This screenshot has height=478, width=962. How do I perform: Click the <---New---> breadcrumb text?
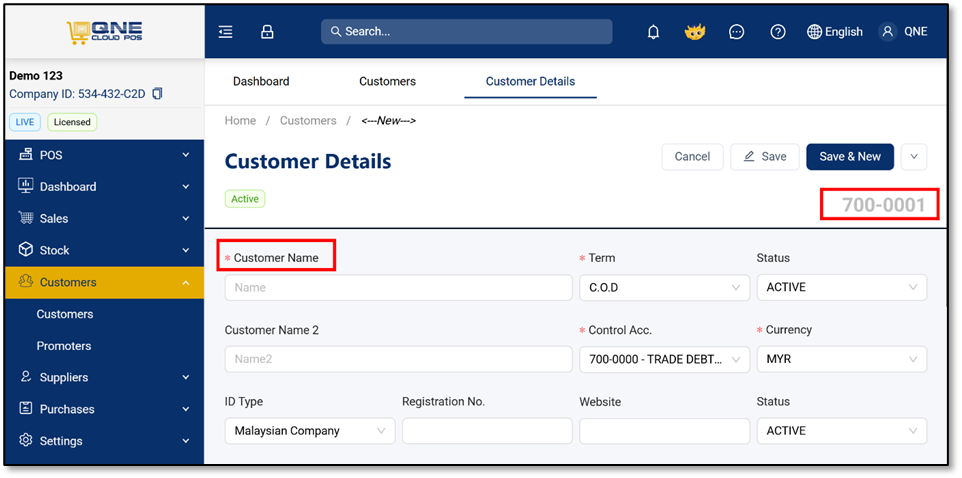point(388,121)
